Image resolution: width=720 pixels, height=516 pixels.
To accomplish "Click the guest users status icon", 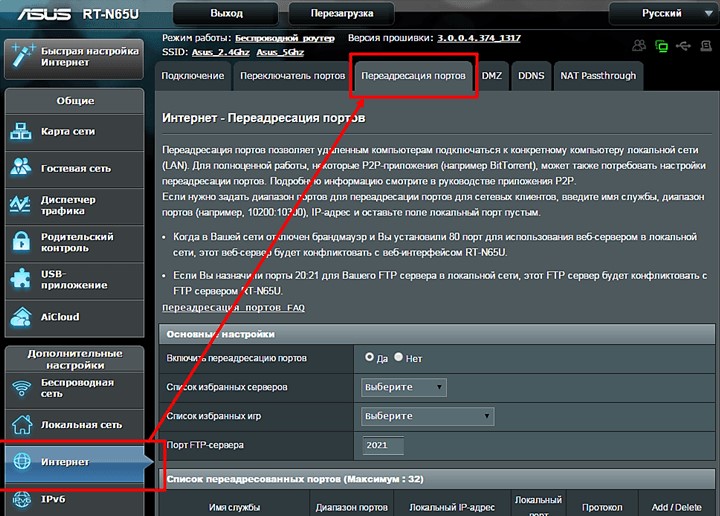I will tap(639, 45).
